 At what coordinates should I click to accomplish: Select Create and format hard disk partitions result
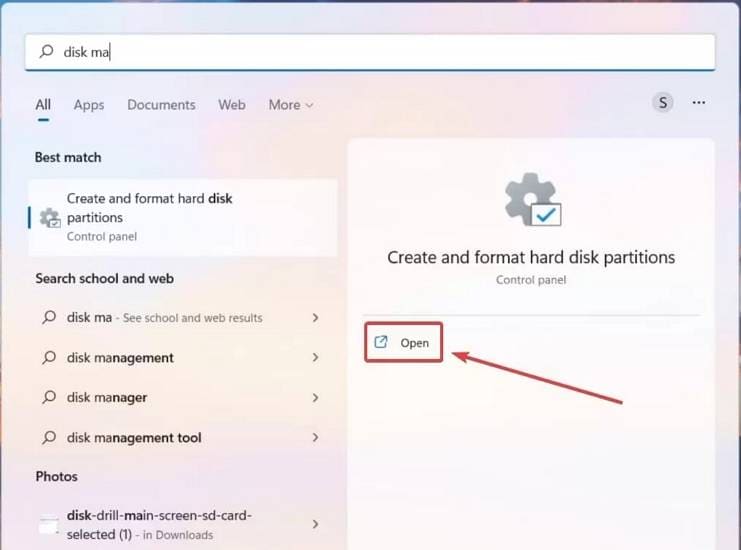[183, 217]
